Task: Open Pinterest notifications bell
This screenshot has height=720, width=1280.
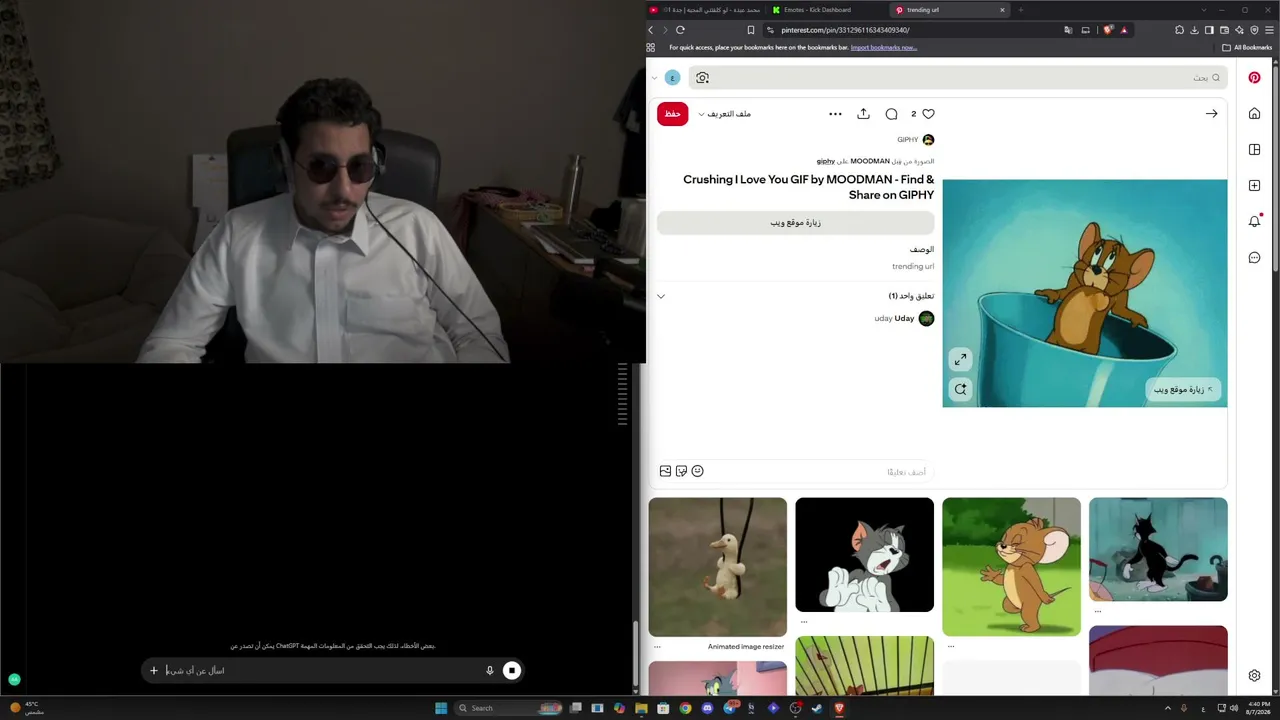Action: coord(1254,221)
